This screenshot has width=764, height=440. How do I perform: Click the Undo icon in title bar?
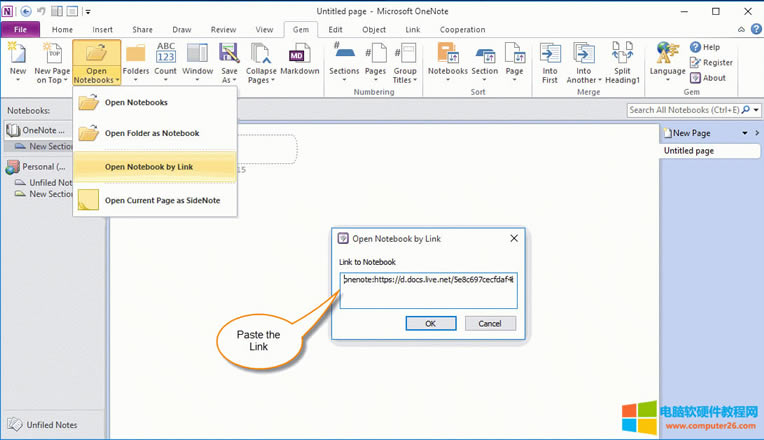click(x=41, y=11)
